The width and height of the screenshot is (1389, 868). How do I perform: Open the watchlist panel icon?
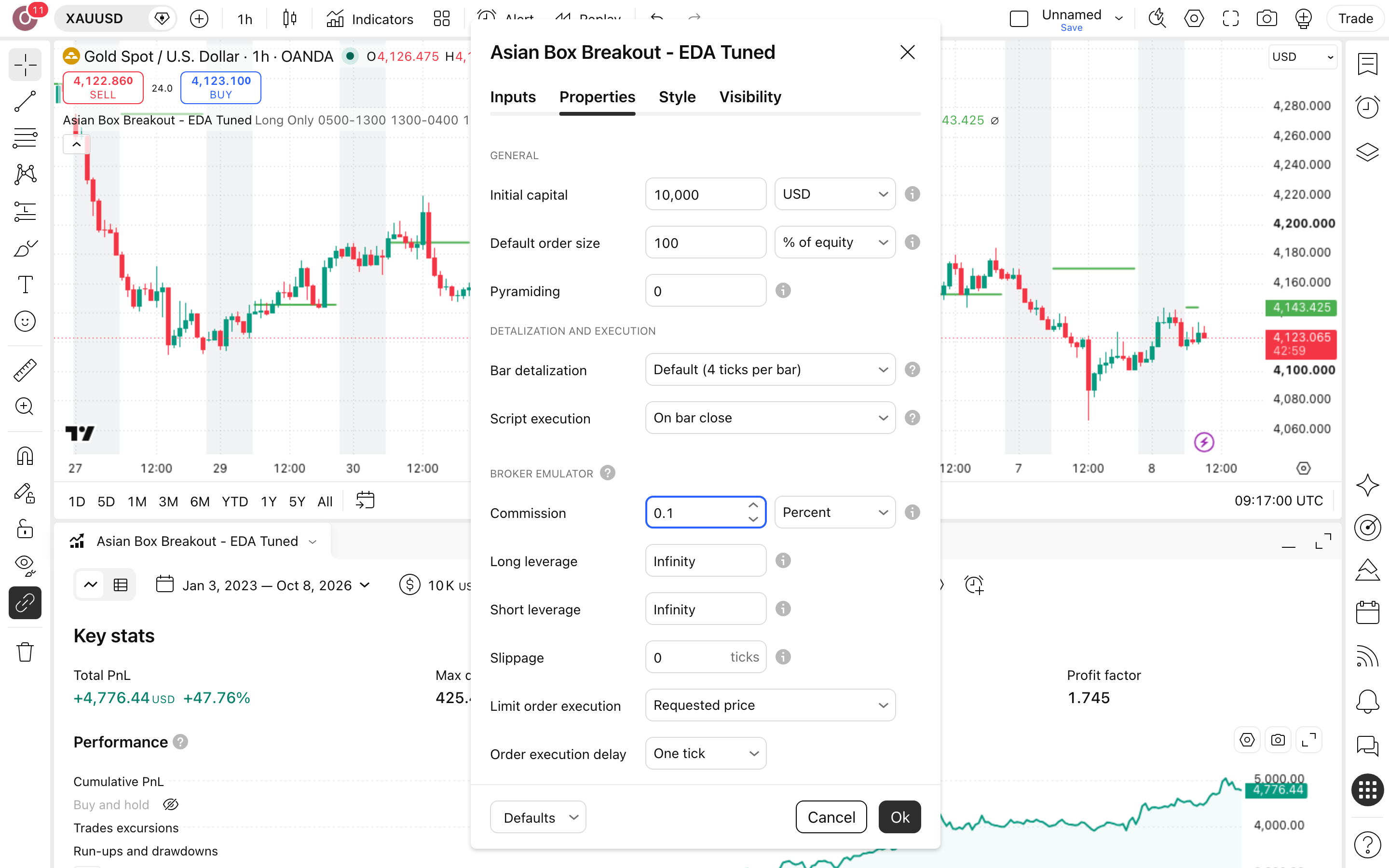pos(1368,64)
